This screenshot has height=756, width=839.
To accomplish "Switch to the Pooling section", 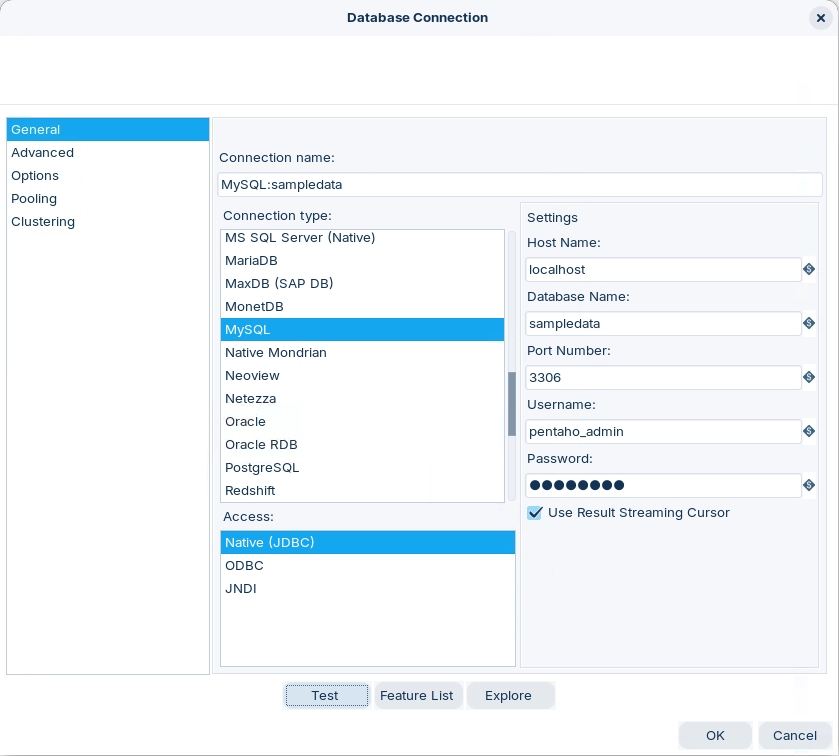I will click(34, 199).
